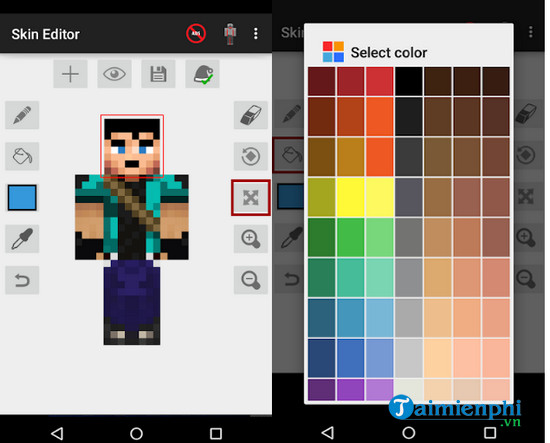
Task: Open the skin character preview icon
Action: pos(230,34)
